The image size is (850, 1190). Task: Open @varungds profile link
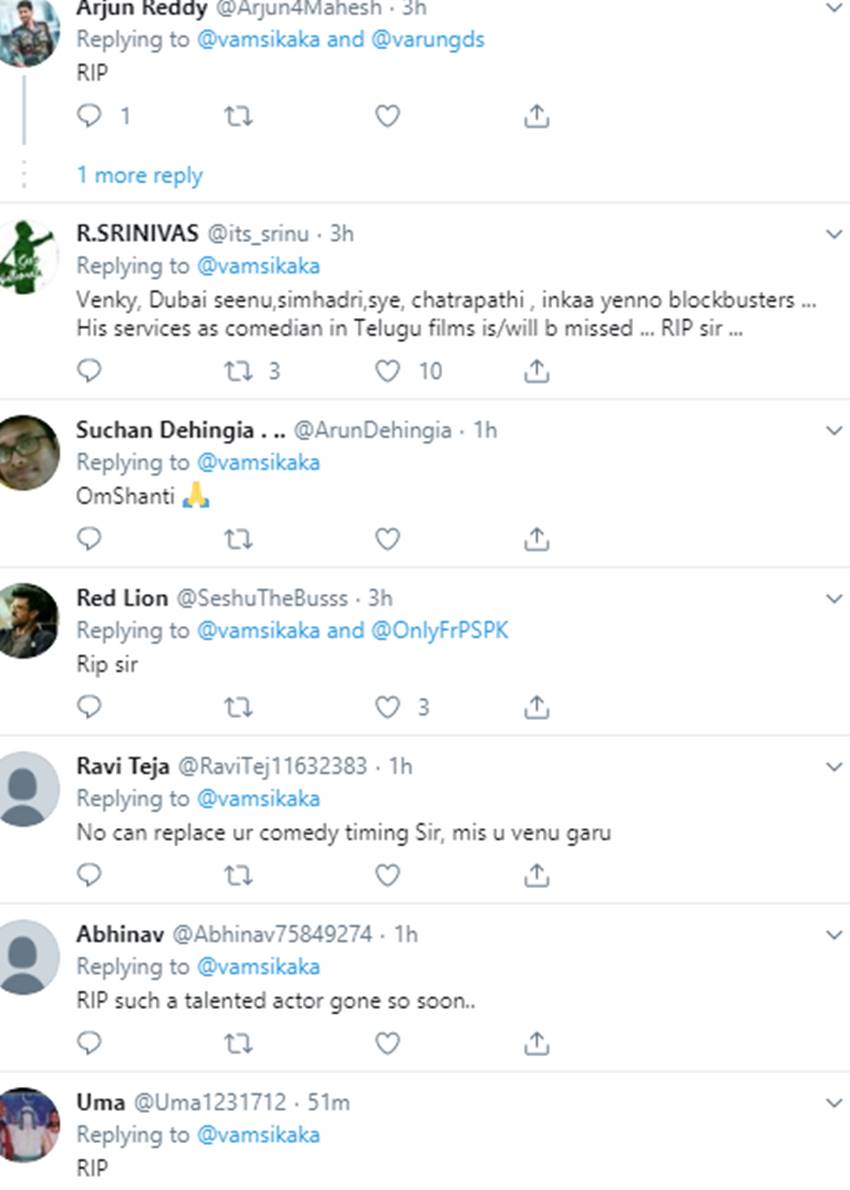coord(428,41)
